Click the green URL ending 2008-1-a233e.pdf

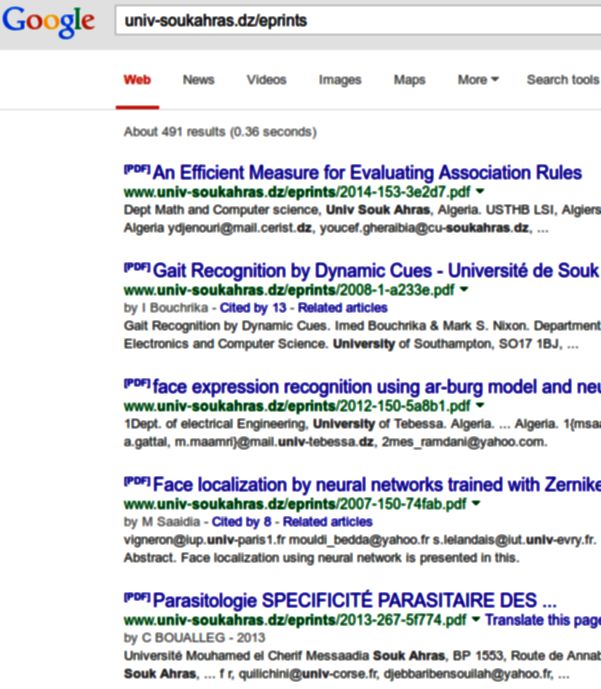click(289, 290)
